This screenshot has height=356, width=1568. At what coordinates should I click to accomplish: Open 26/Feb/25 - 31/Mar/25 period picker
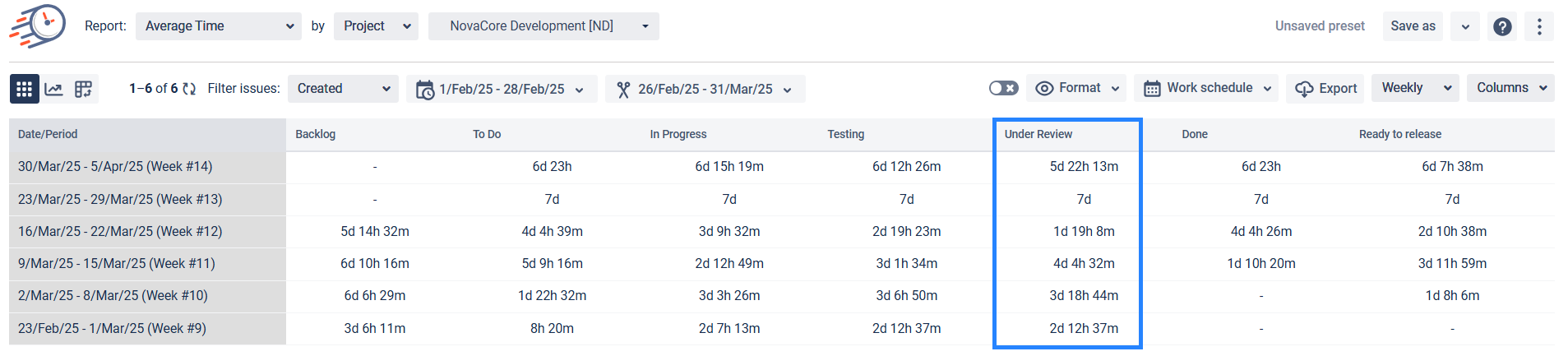(x=705, y=89)
